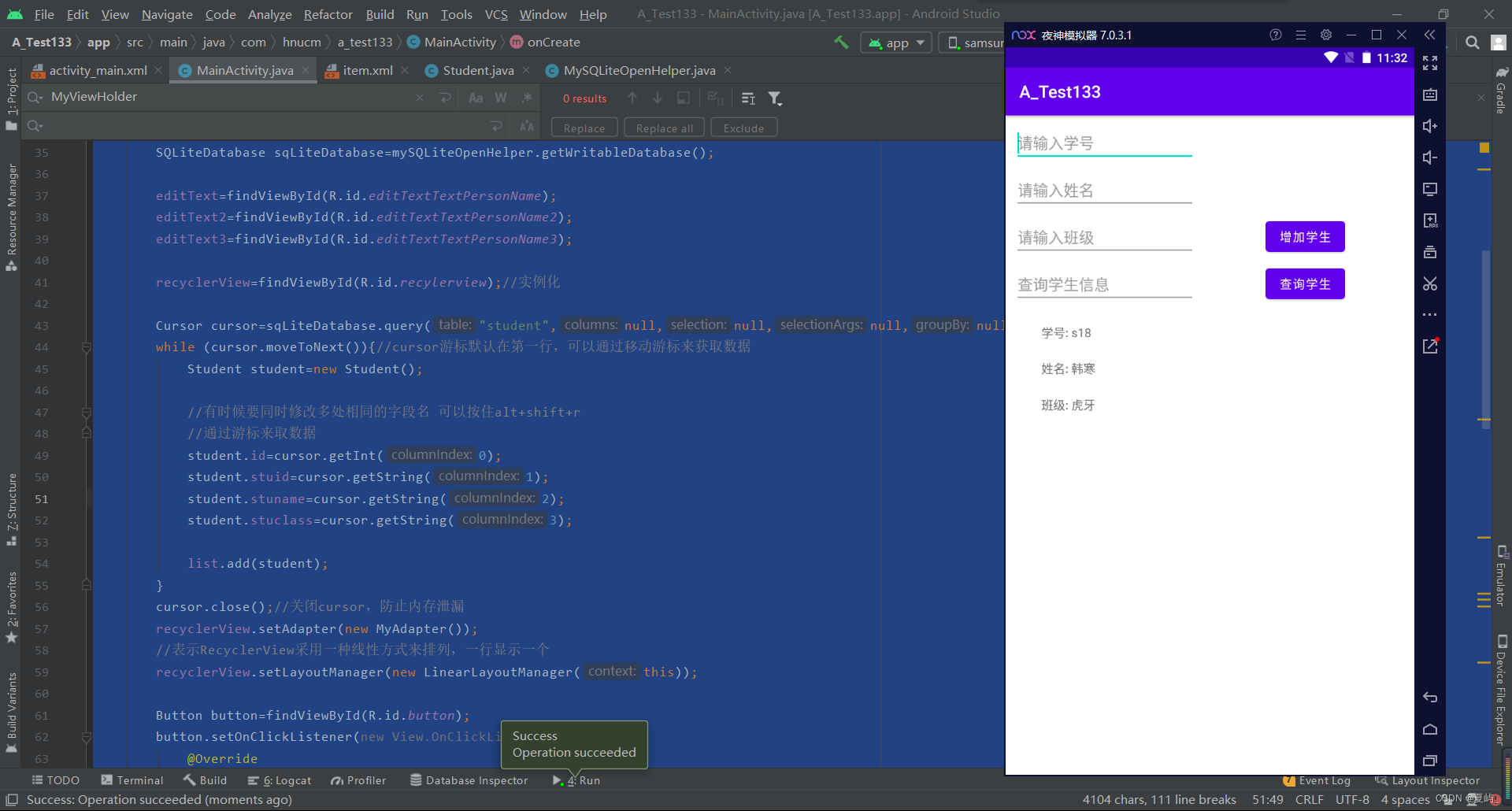Tap the 增加学生 button in emulator
1512x811 pixels.
click(1304, 237)
